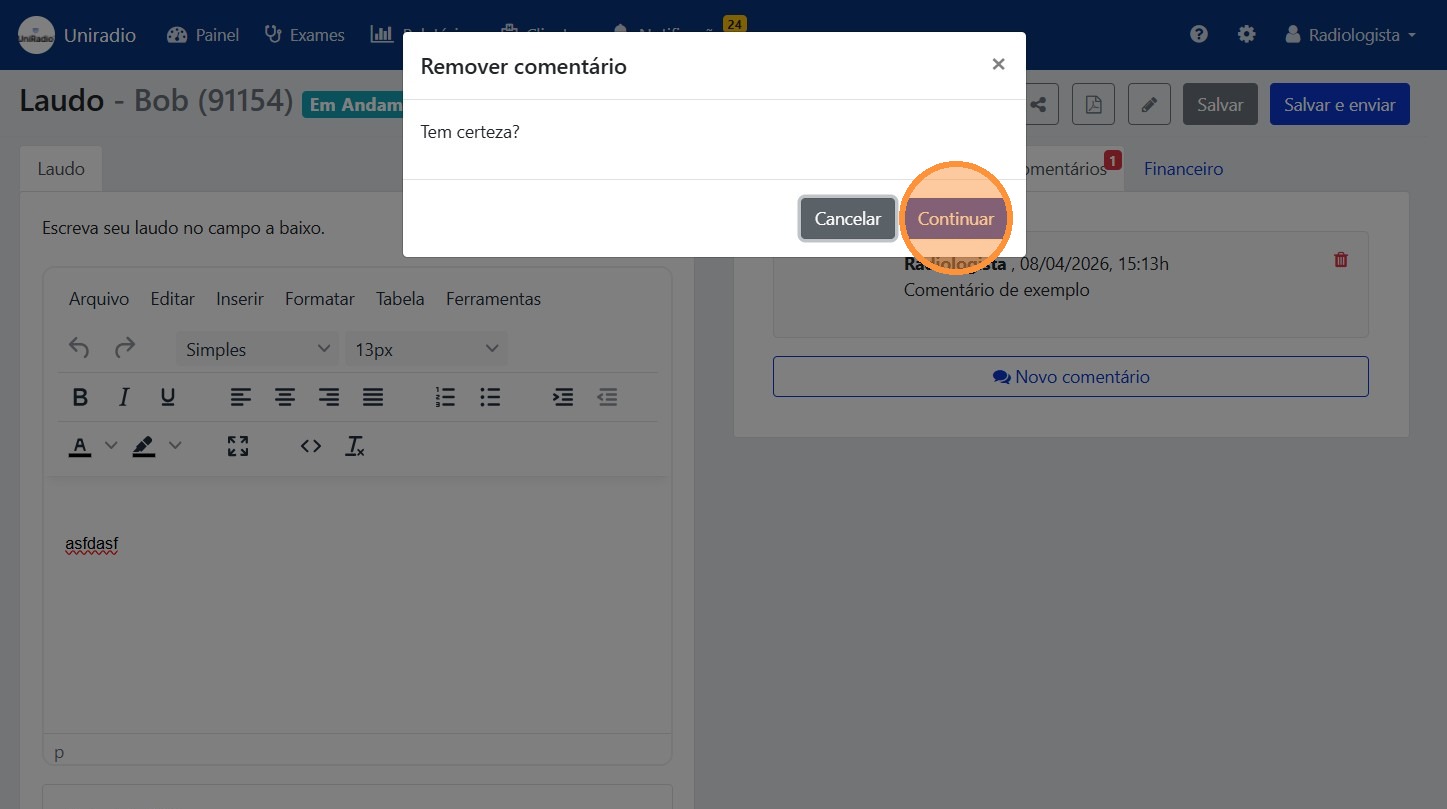
Task: Clear text formatting with the Ix tool
Action: (354, 446)
